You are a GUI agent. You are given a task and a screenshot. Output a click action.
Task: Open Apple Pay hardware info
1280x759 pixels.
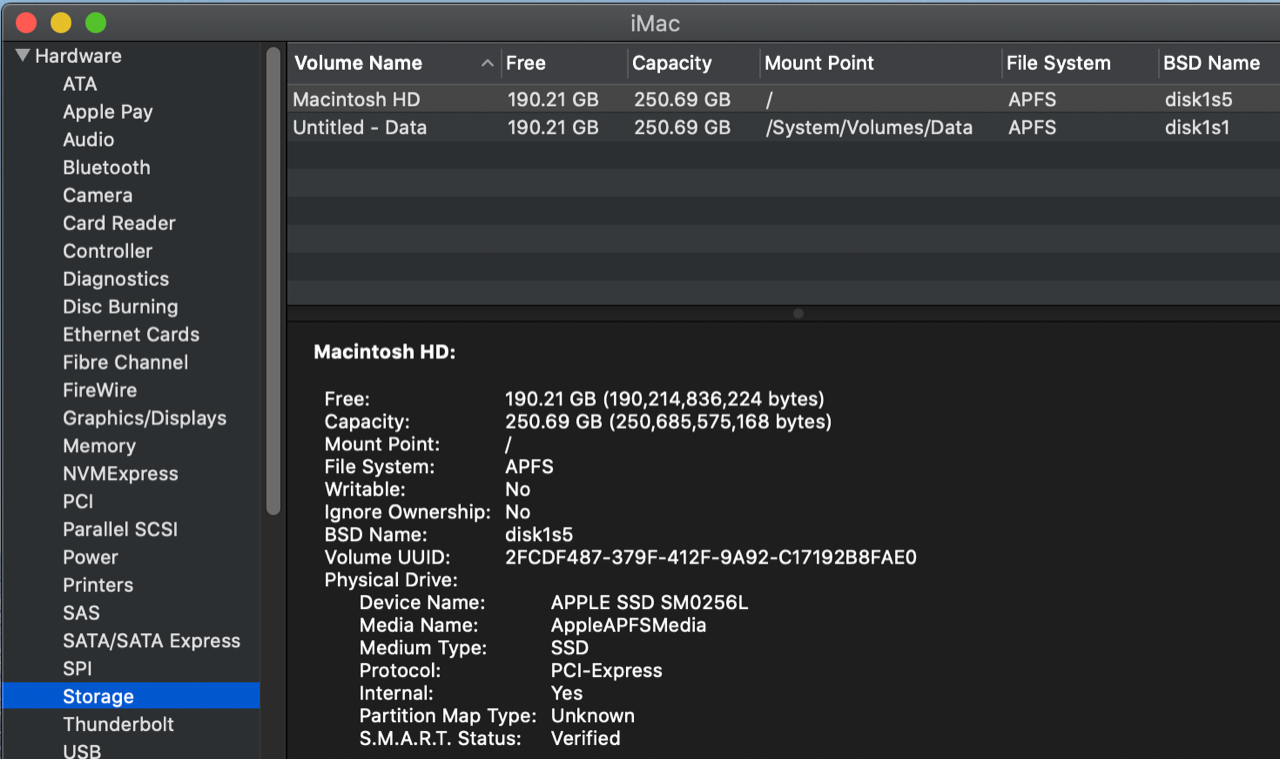[108, 112]
